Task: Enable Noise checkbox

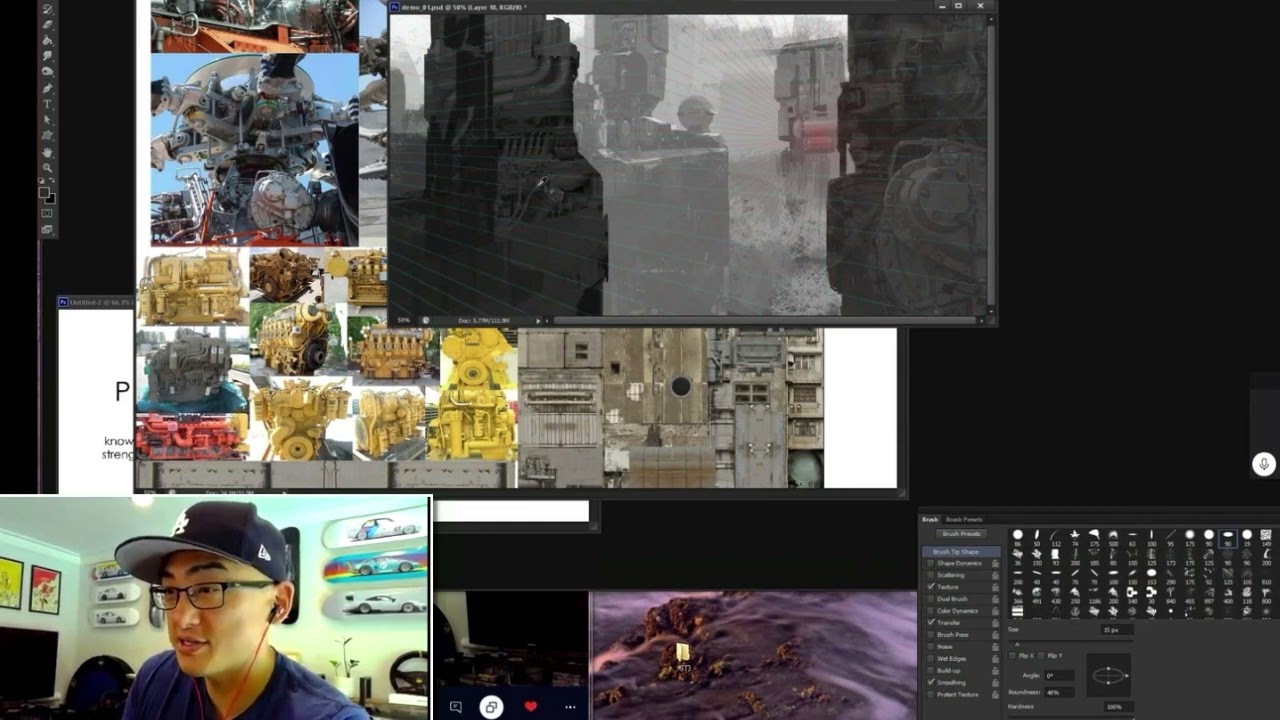Action: tap(931, 647)
